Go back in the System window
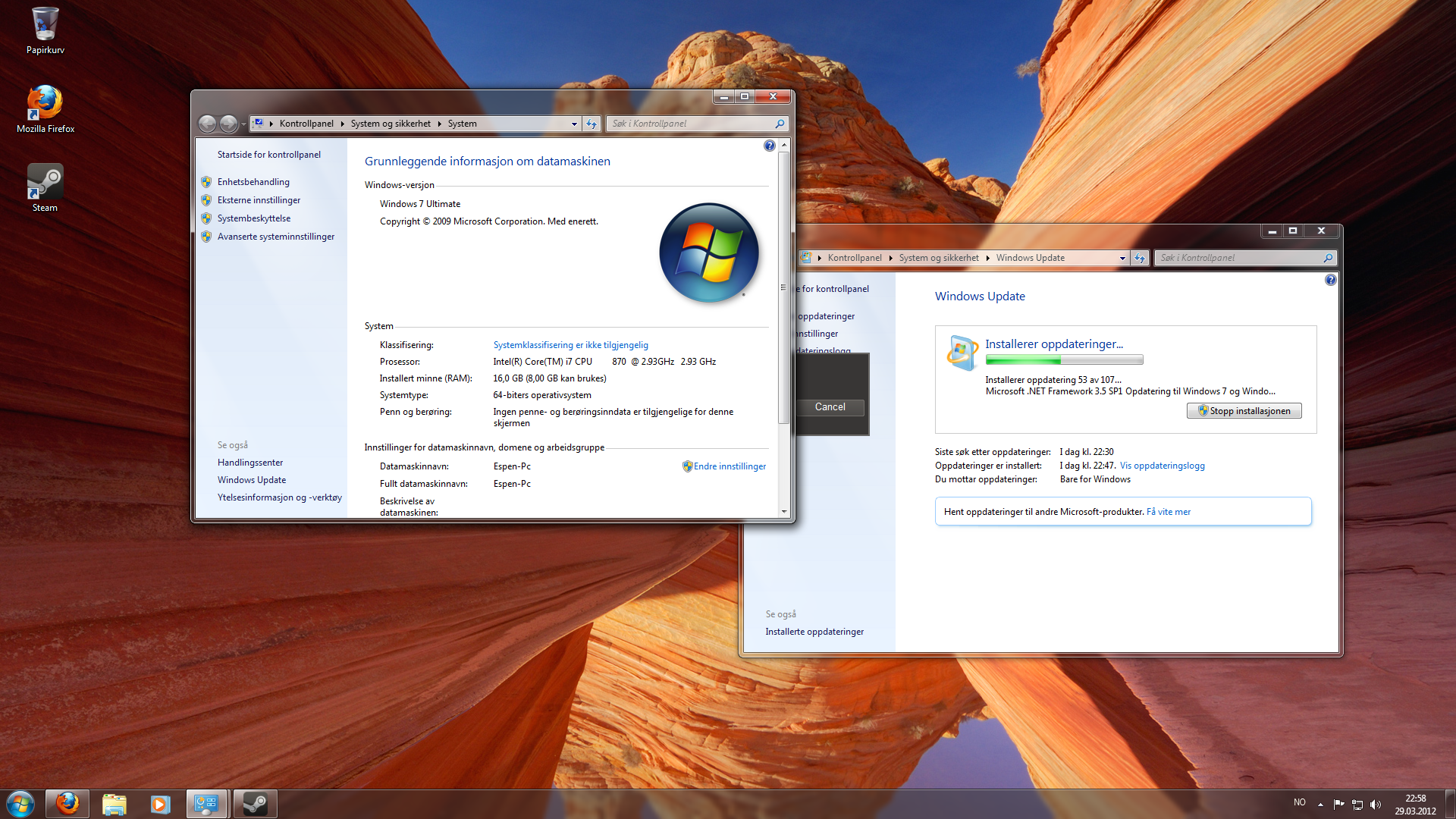Image resolution: width=1456 pixels, height=819 pixels. pos(207,123)
